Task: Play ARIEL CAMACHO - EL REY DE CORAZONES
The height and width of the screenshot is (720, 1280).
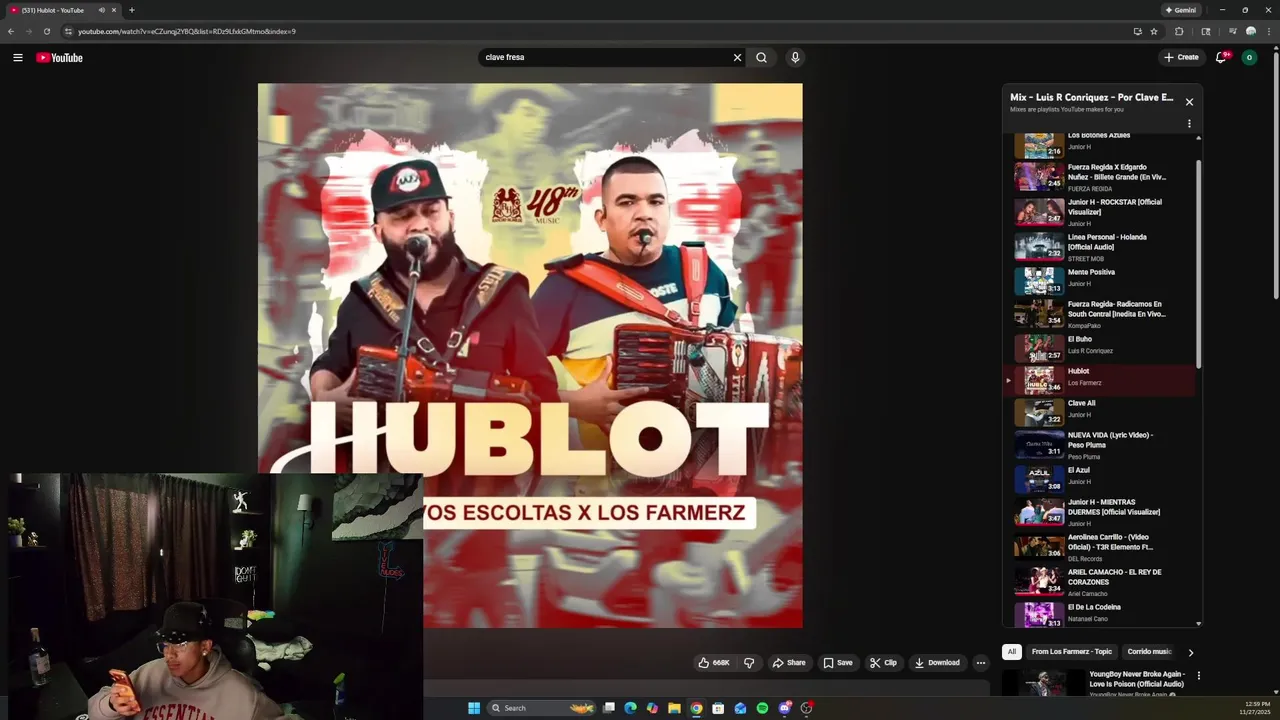Action: (1100, 582)
